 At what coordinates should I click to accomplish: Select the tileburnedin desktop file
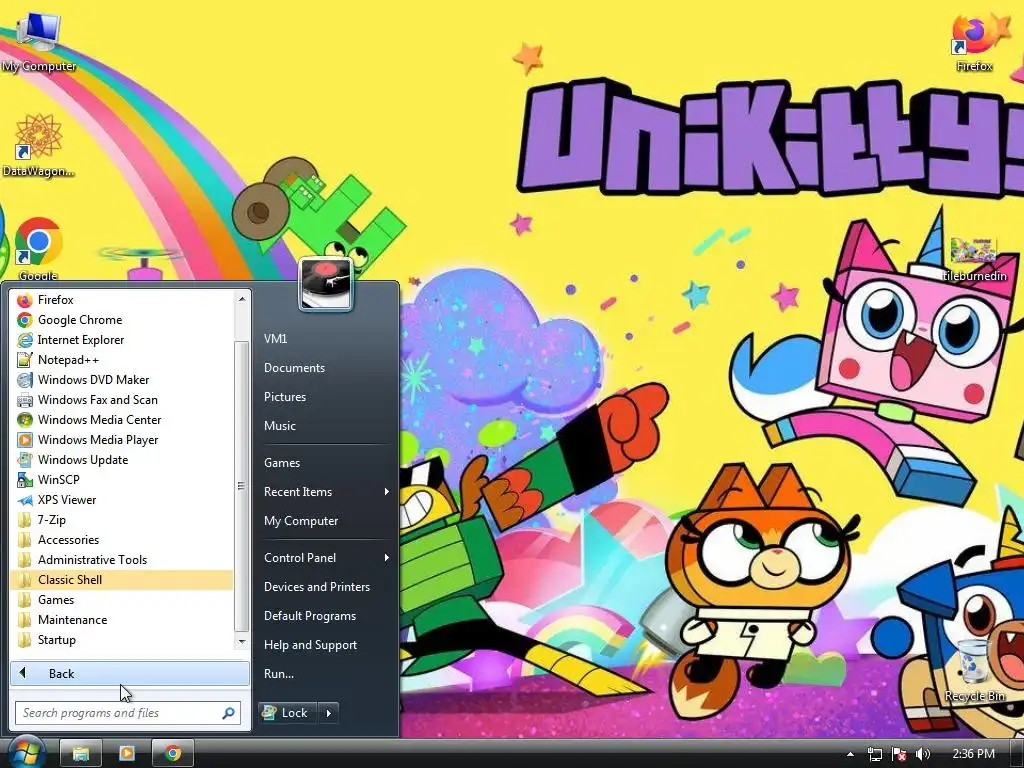pyautogui.click(x=974, y=259)
